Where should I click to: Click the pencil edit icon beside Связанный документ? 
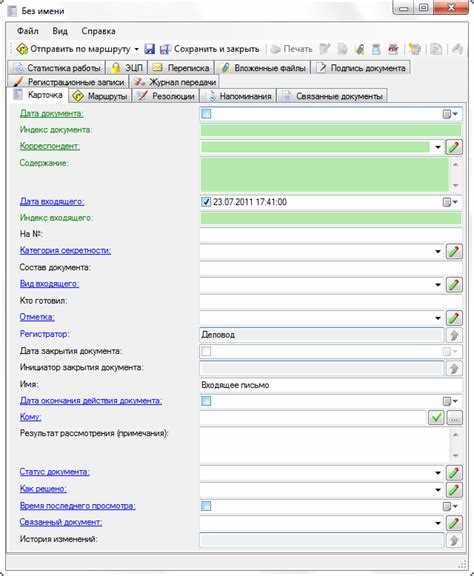pos(454,523)
